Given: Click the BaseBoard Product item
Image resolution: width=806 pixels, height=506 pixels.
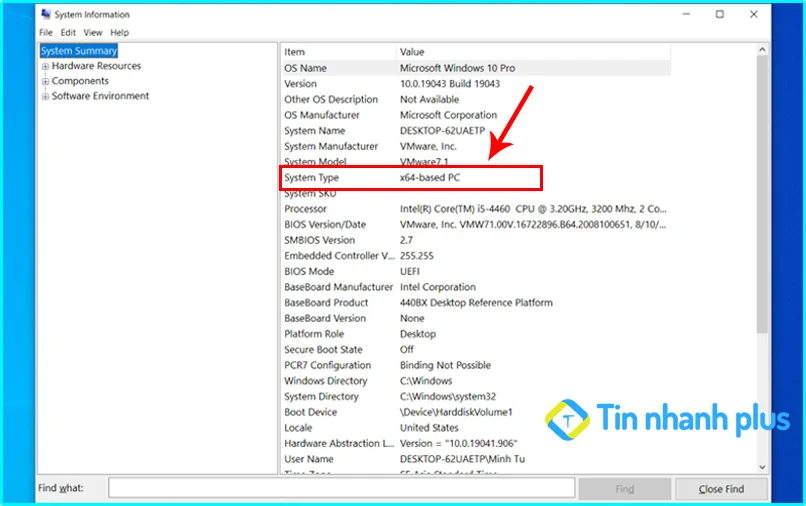Looking at the screenshot, I should click(326, 303).
